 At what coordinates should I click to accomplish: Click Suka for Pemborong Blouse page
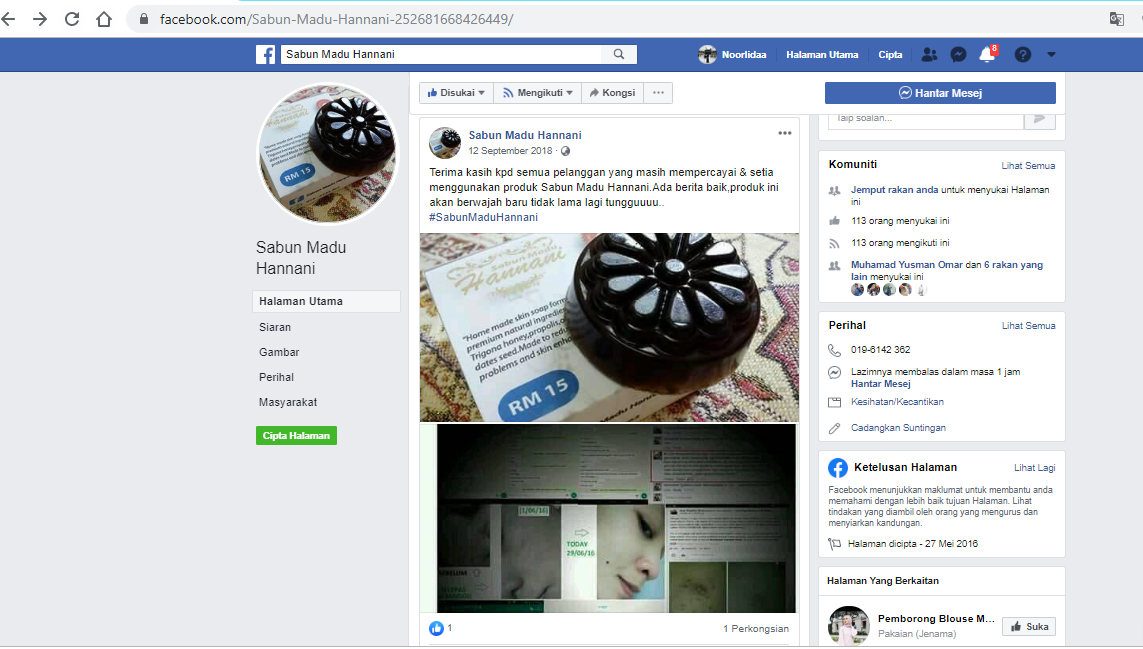(1028, 625)
